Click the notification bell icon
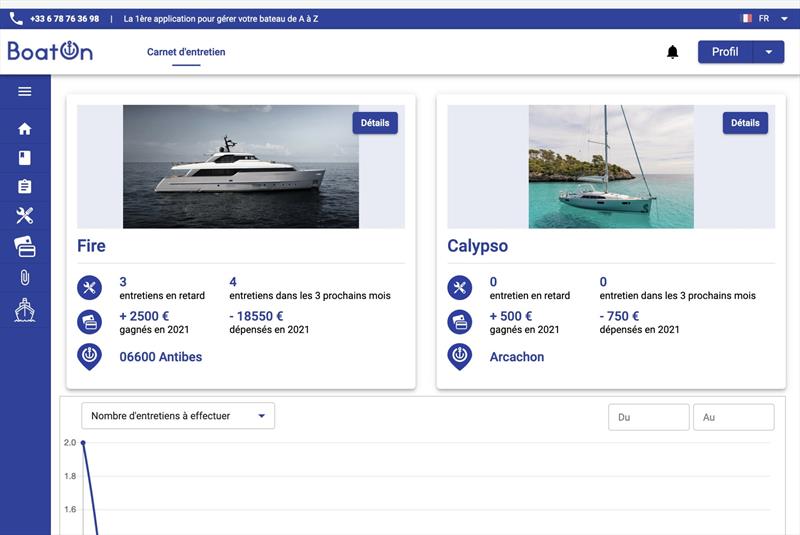800x535 pixels. (672, 52)
